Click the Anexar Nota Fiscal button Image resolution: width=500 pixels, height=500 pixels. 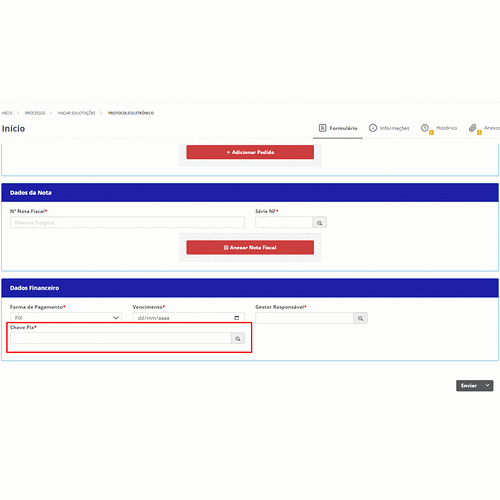pyautogui.click(x=250, y=247)
